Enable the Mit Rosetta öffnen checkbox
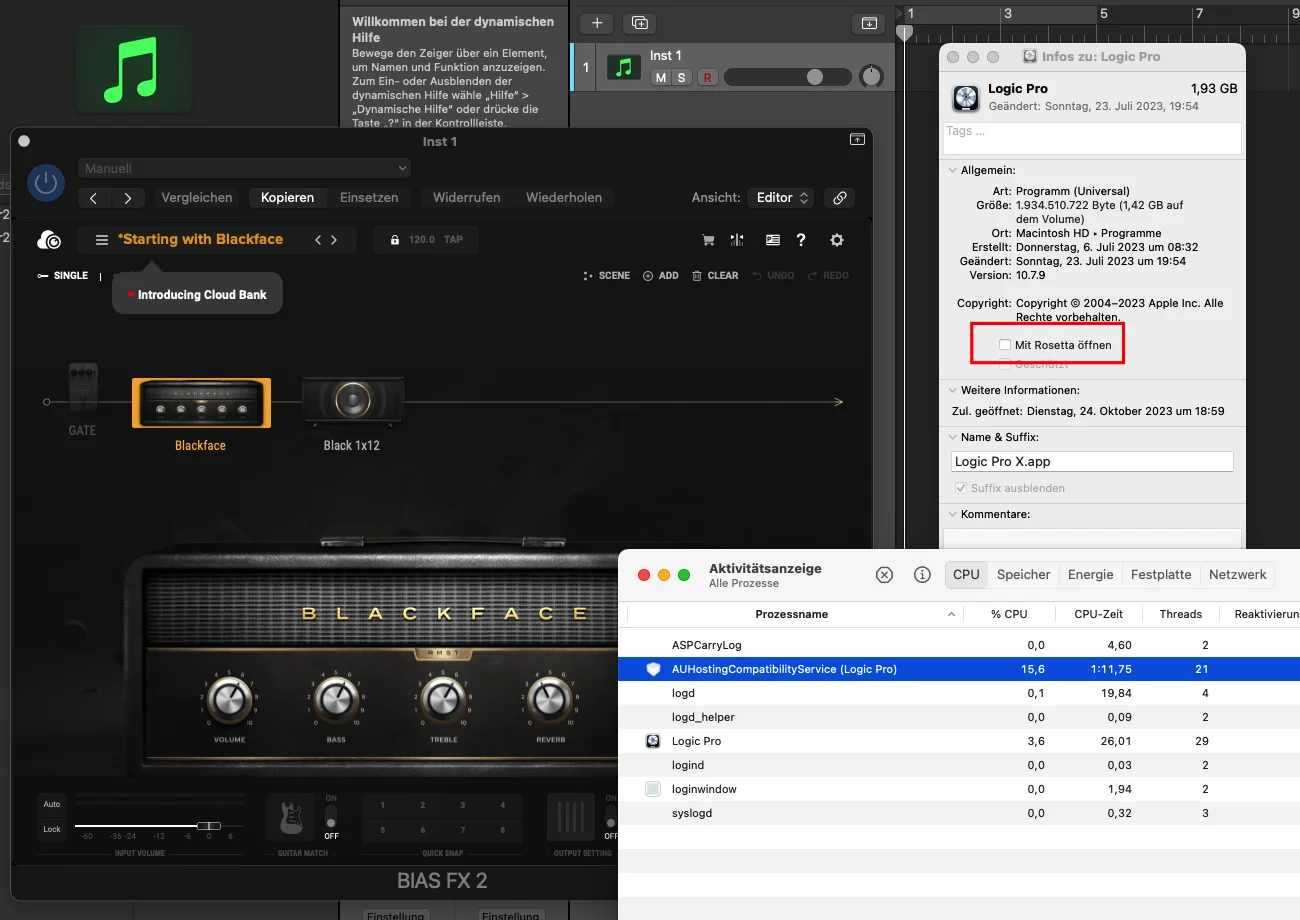The width and height of the screenshot is (1300, 920). coord(1005,344)
